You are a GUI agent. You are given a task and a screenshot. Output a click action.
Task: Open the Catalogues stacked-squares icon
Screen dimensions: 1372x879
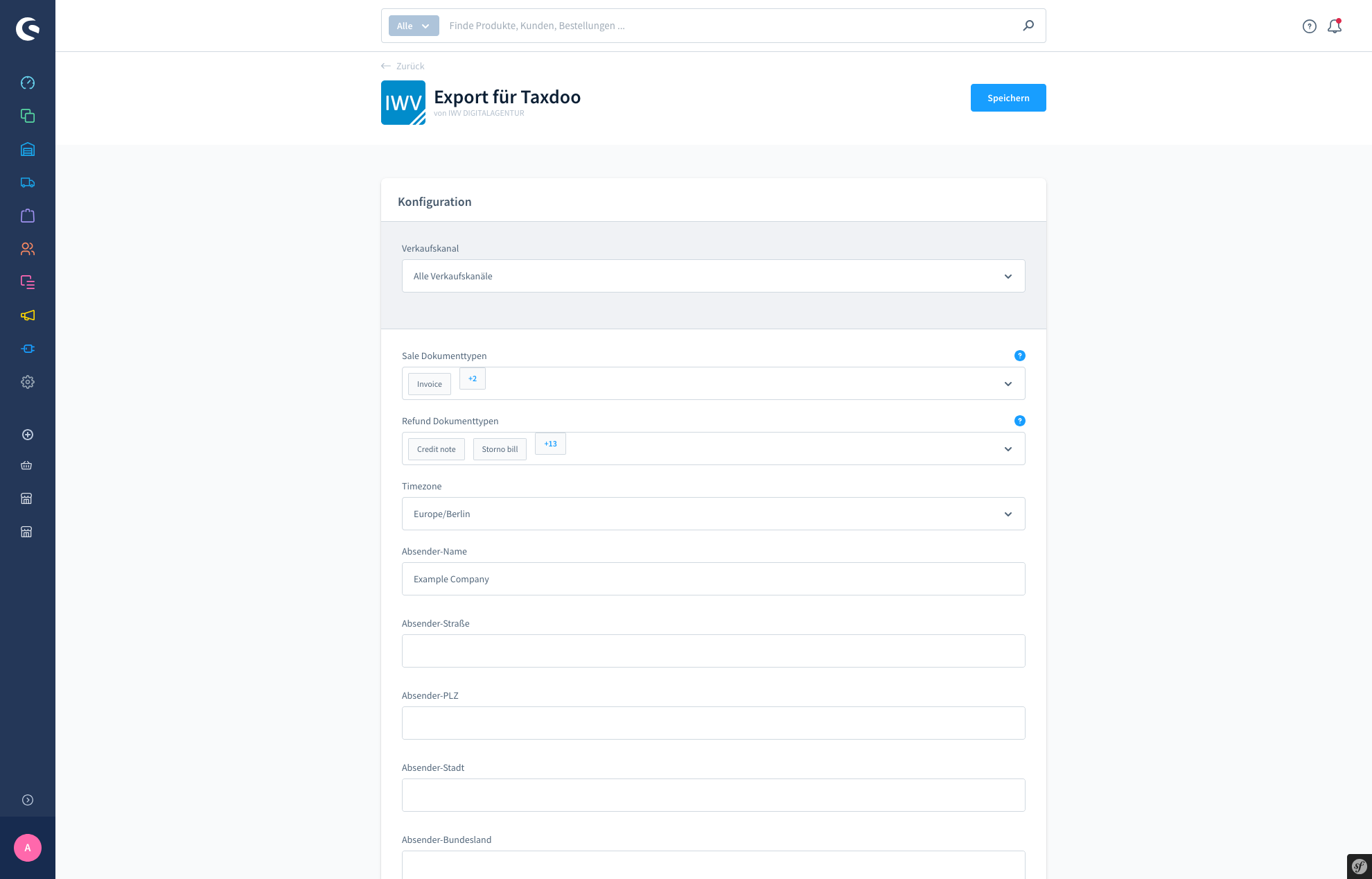(28, 116)
